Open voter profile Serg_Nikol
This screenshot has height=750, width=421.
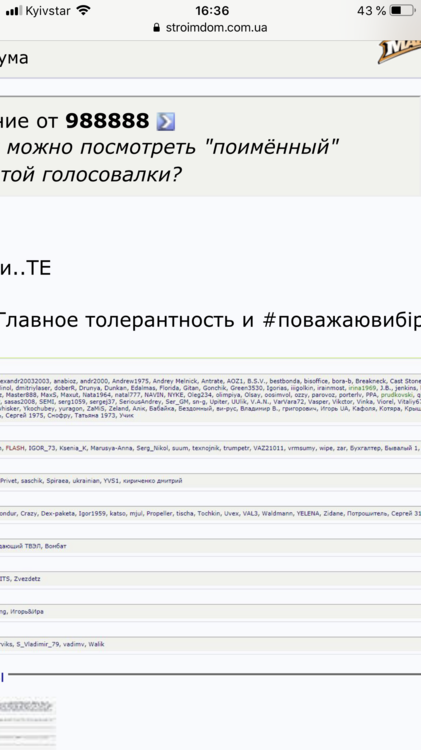tap(153, 448)
